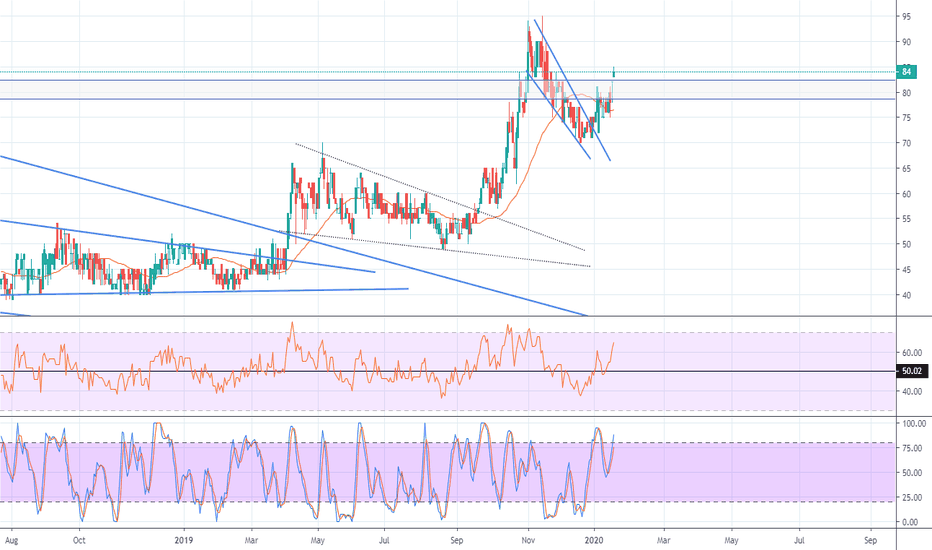The height and width of the screenshot is (550, 932).
Task: Click the Mar label right after 2019
Action: (251, 540)
